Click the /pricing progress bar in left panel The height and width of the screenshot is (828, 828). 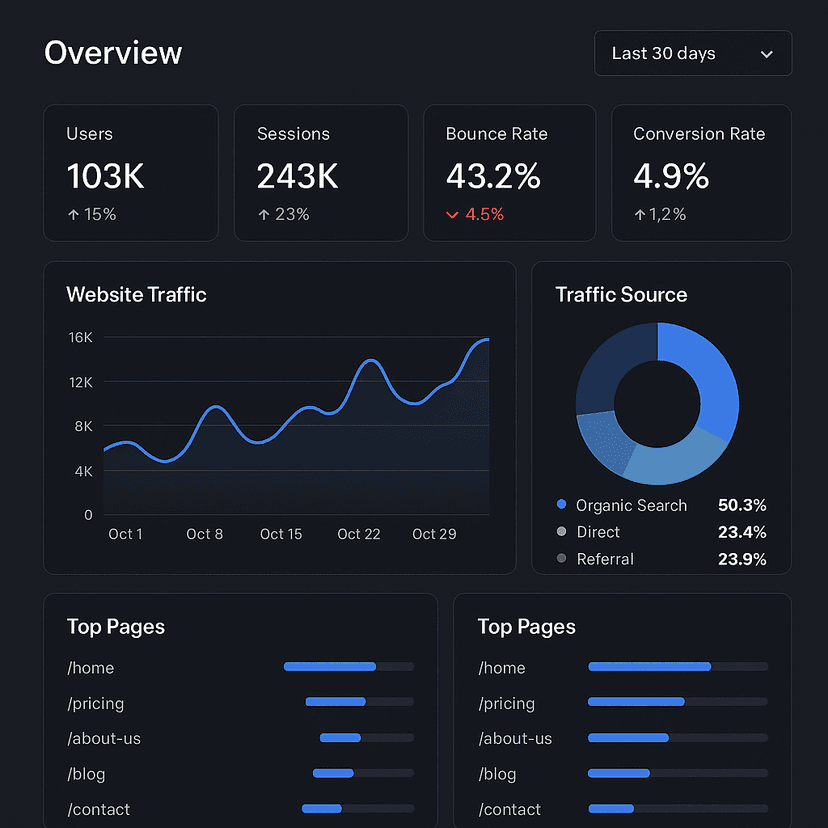click(360, 702)
